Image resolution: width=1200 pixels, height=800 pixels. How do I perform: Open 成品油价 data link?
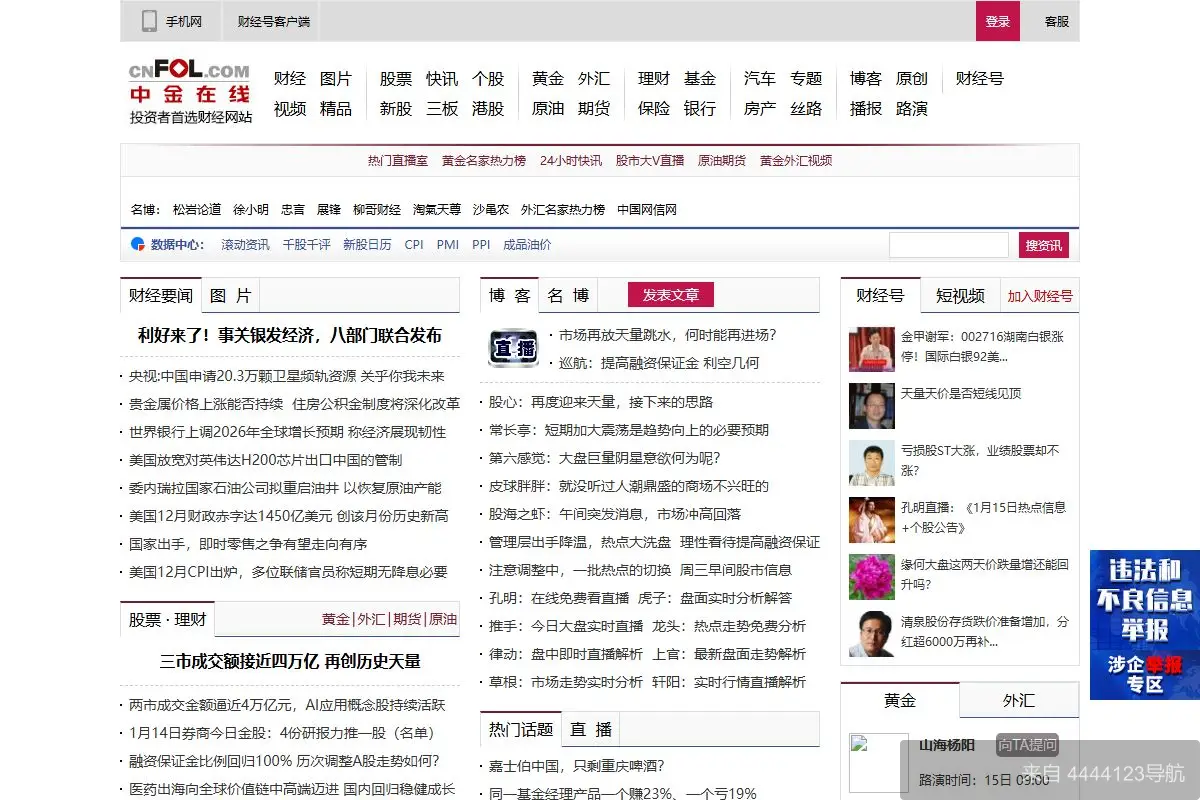(527, 244)
